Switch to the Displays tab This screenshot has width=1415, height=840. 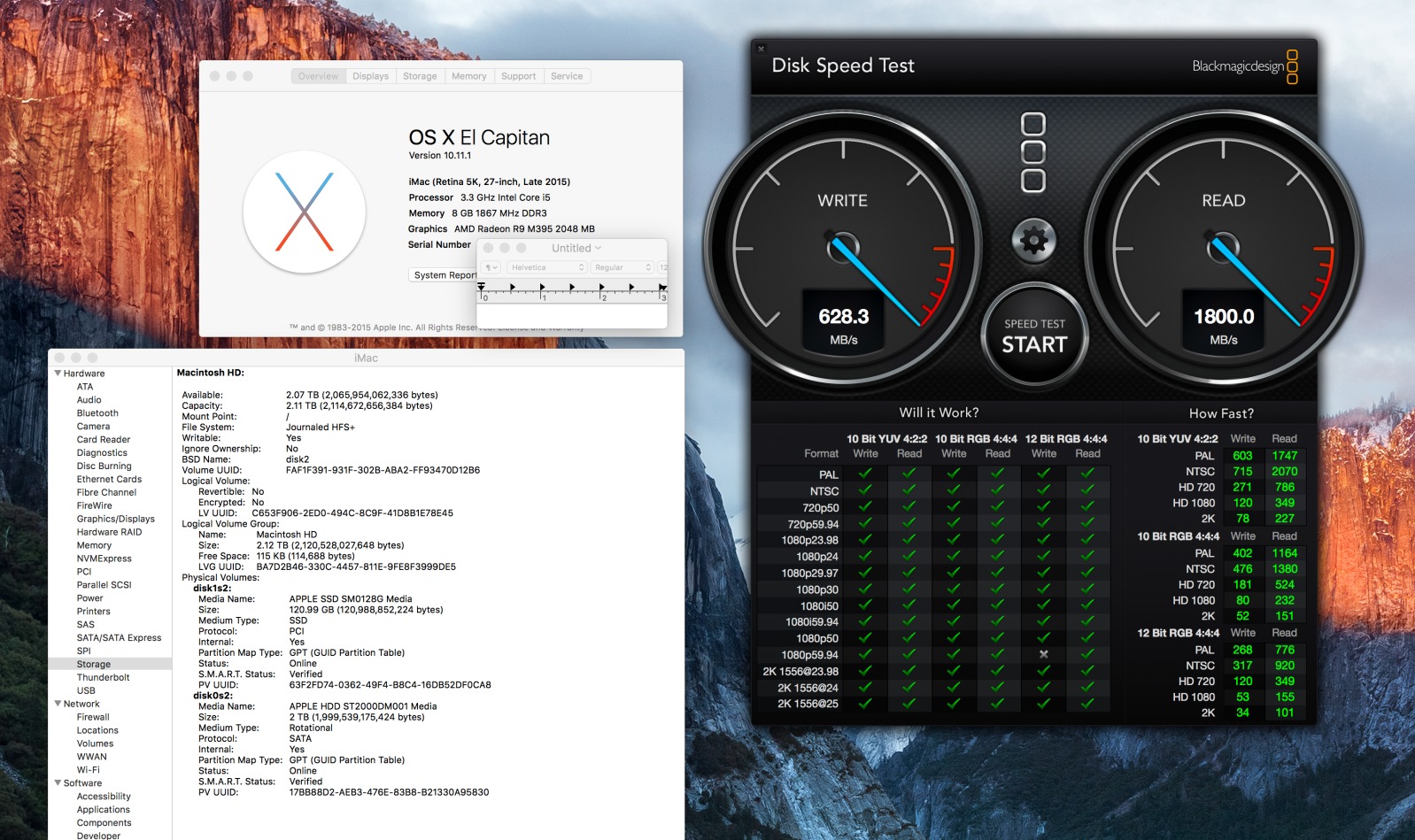[370, 76]
